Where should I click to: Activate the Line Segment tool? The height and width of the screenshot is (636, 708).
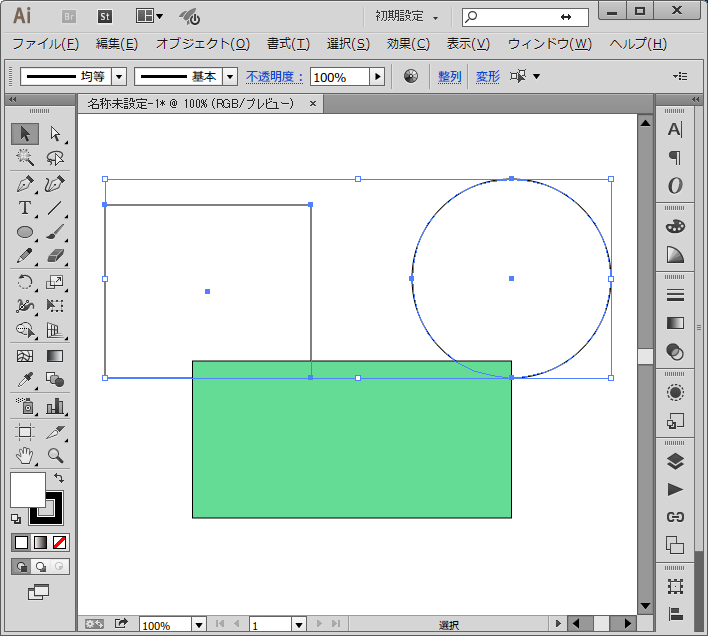coord(55,208)
